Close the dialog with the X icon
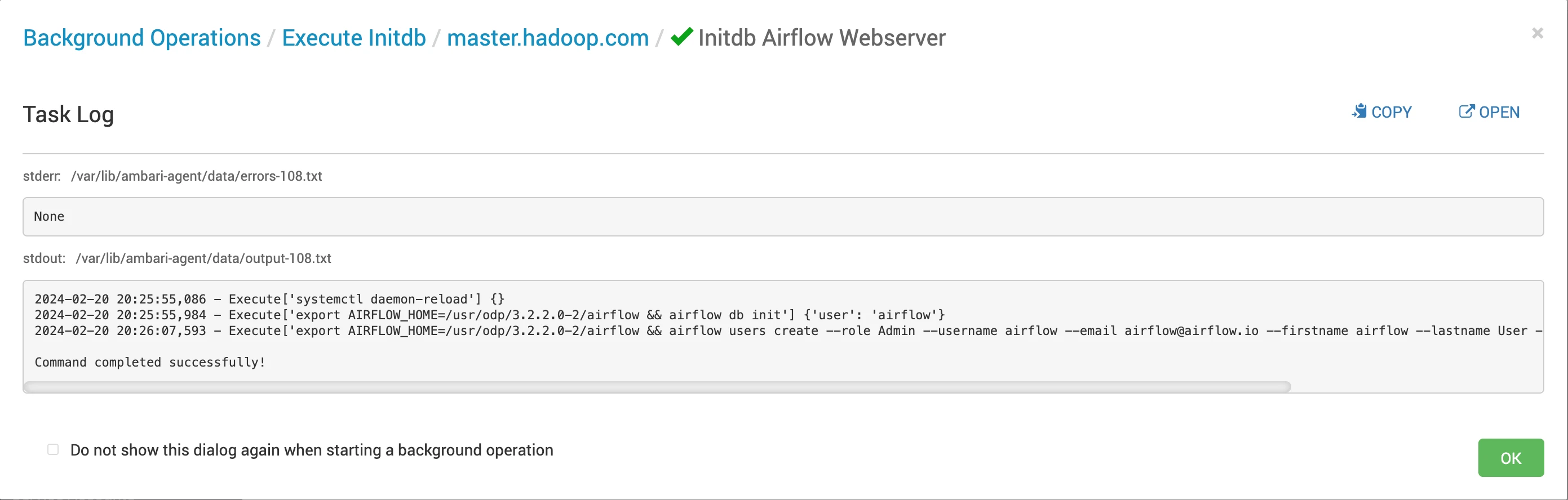The width and height of the screenshot is (1568, 500). tap(1538, 33)
